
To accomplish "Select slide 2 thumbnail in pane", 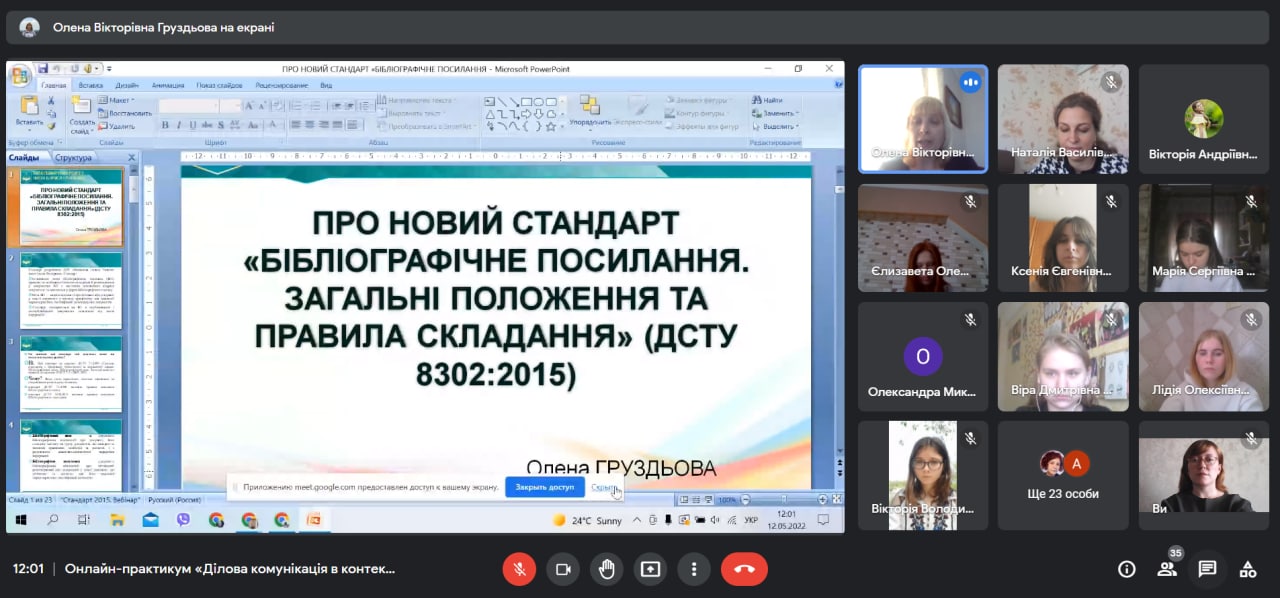I will click(x=69, y=291).
